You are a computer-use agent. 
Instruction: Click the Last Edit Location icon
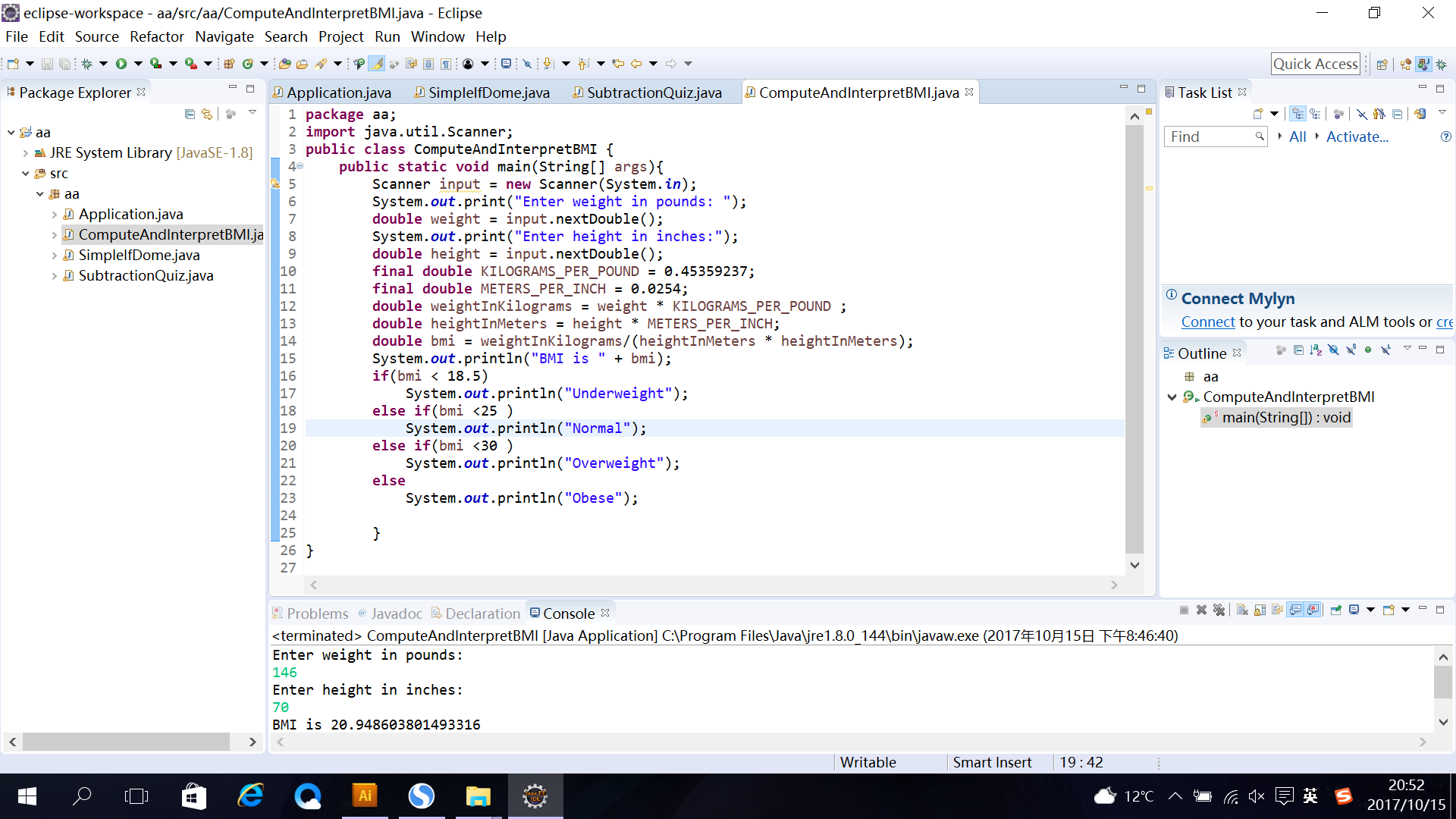point(618,64)
